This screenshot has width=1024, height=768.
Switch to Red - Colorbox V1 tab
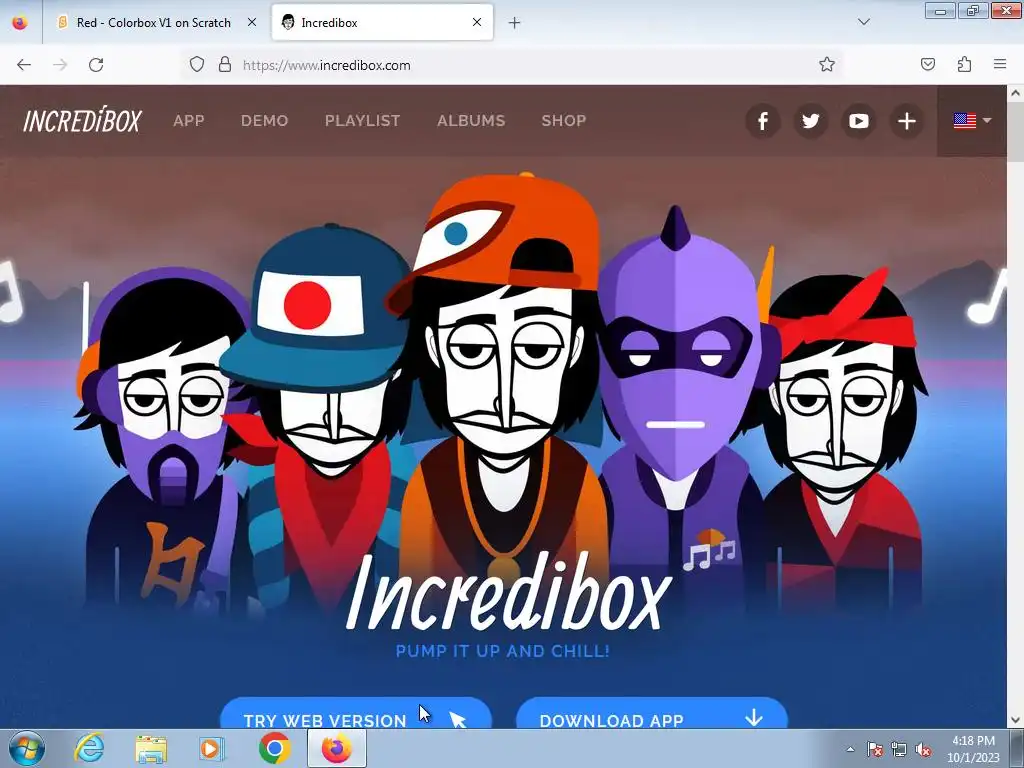pos(153,22)
